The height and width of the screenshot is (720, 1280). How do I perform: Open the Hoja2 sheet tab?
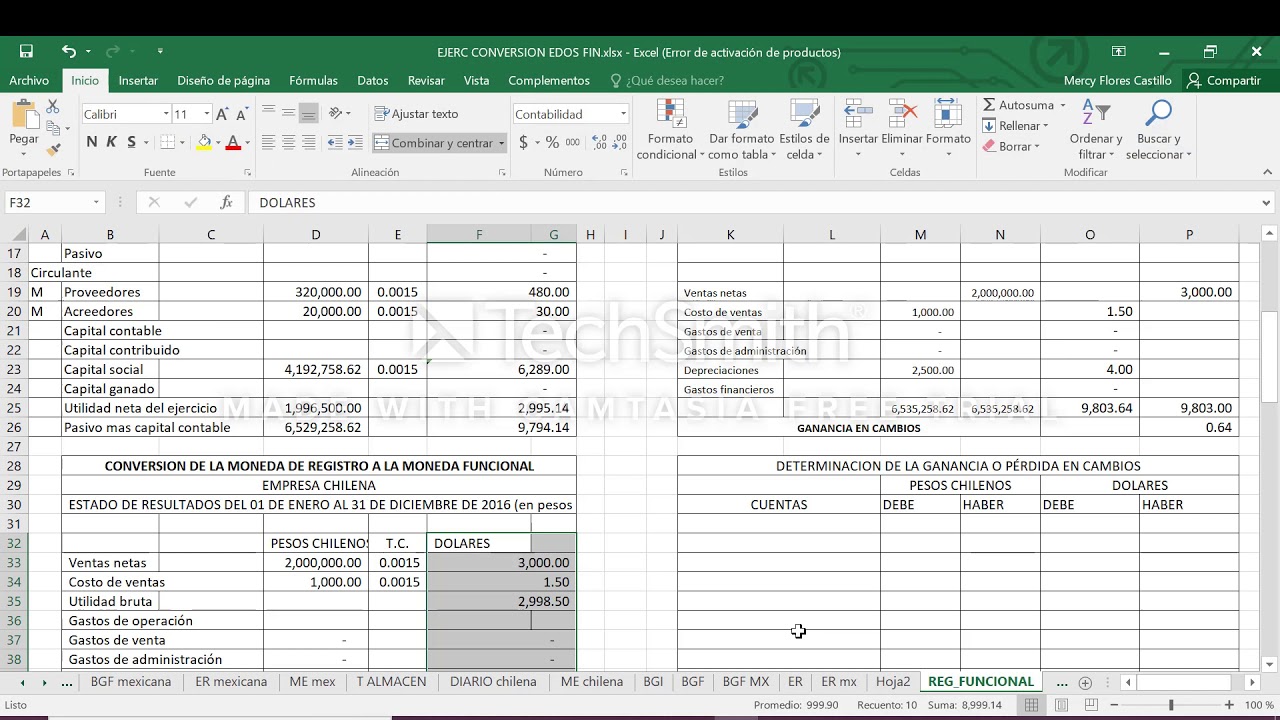pos(892,682)
